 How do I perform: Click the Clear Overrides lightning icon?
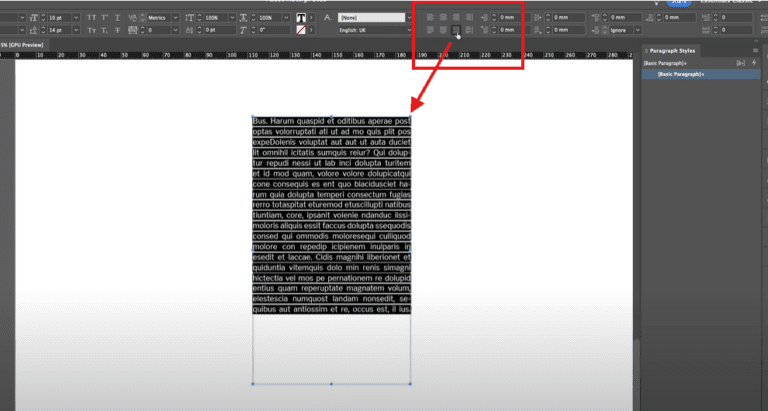[x=753, y=62]
